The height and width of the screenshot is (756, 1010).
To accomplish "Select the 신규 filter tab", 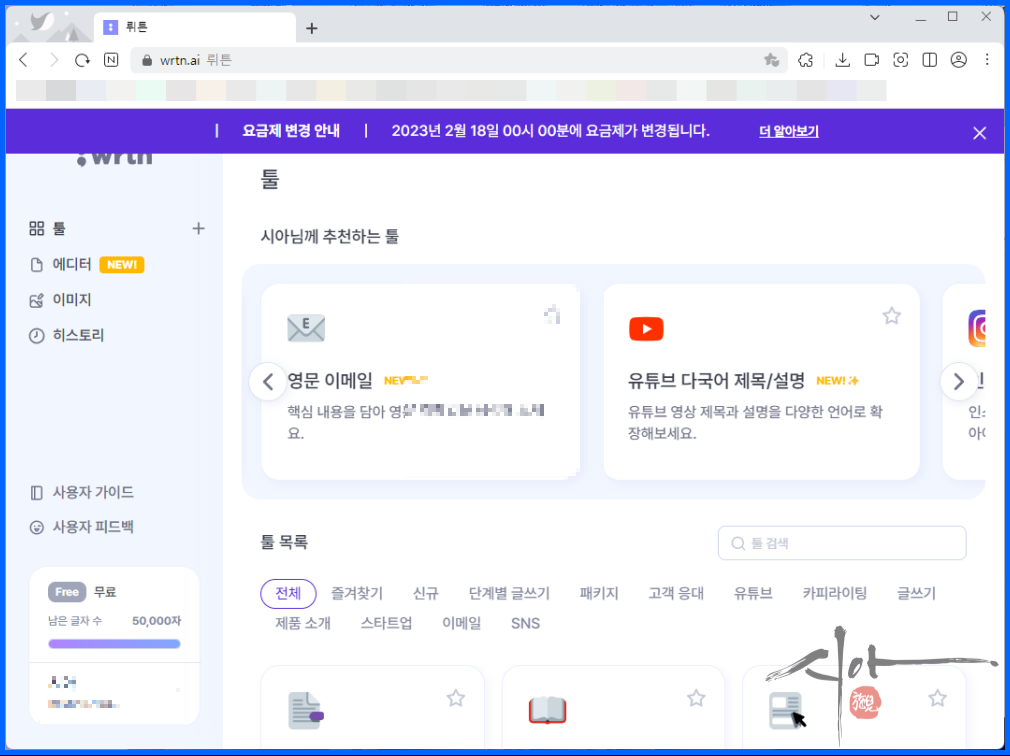I will [x=426, y=593].
